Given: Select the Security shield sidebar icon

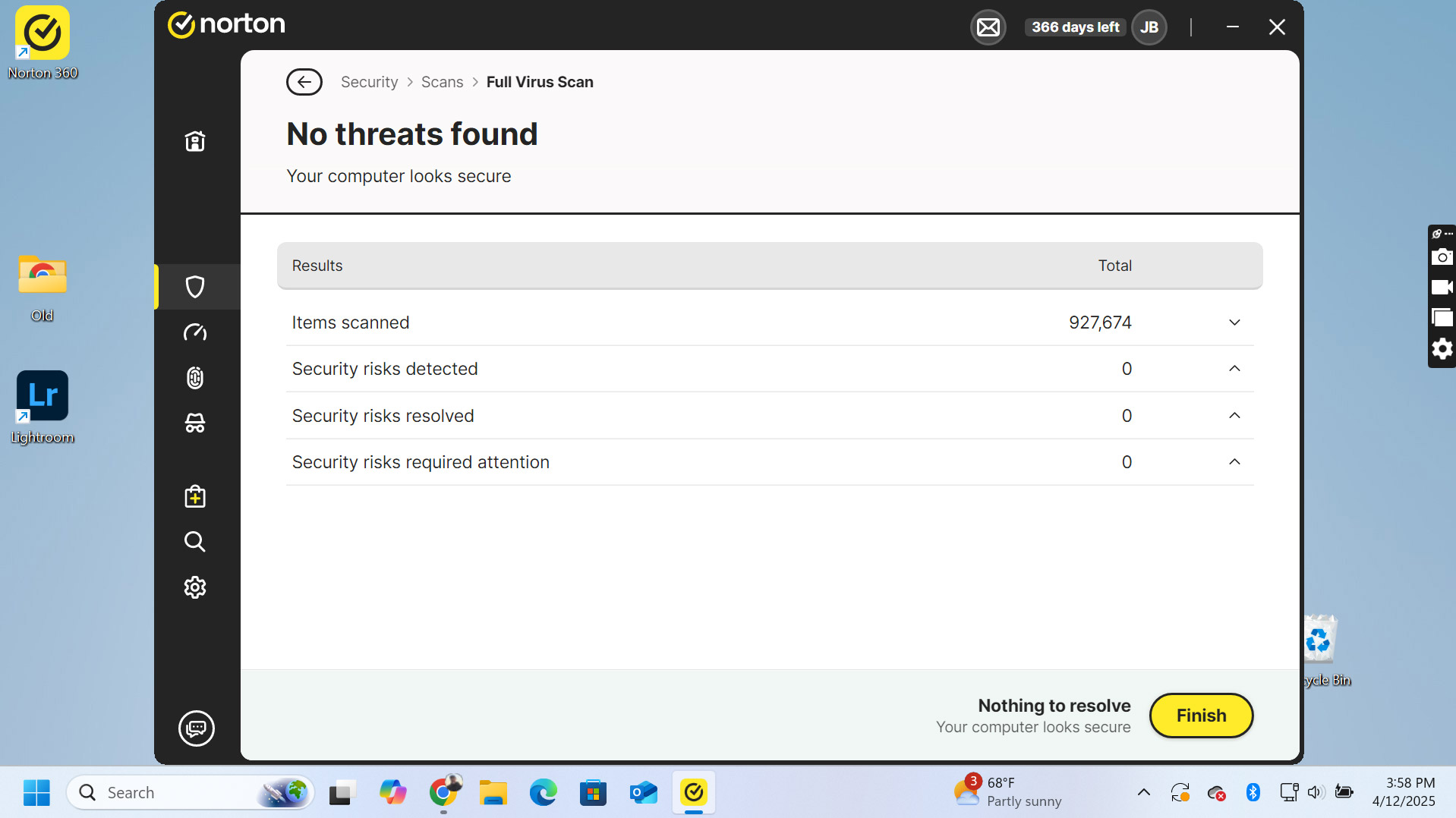Looking at the screenshot, I should [x=195, y=287].
